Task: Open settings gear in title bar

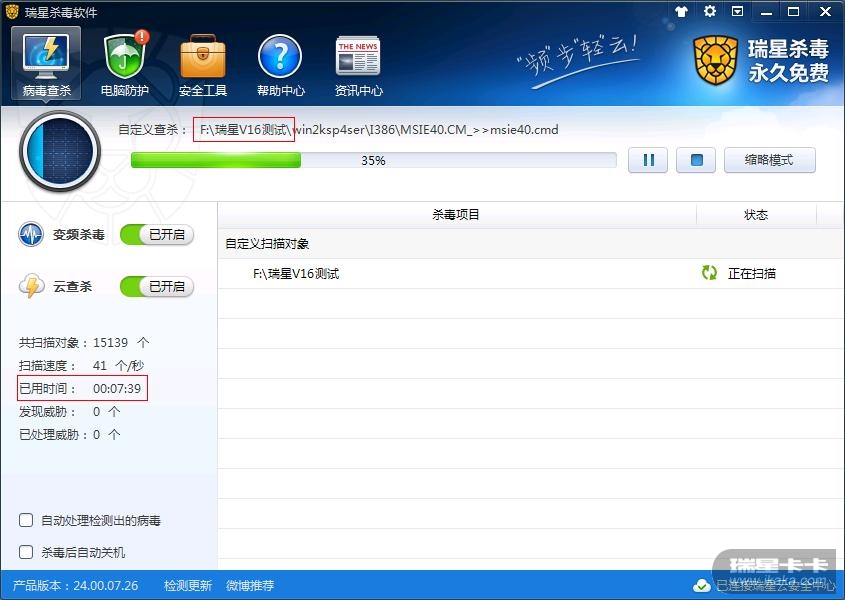Action: coord(710,11)
